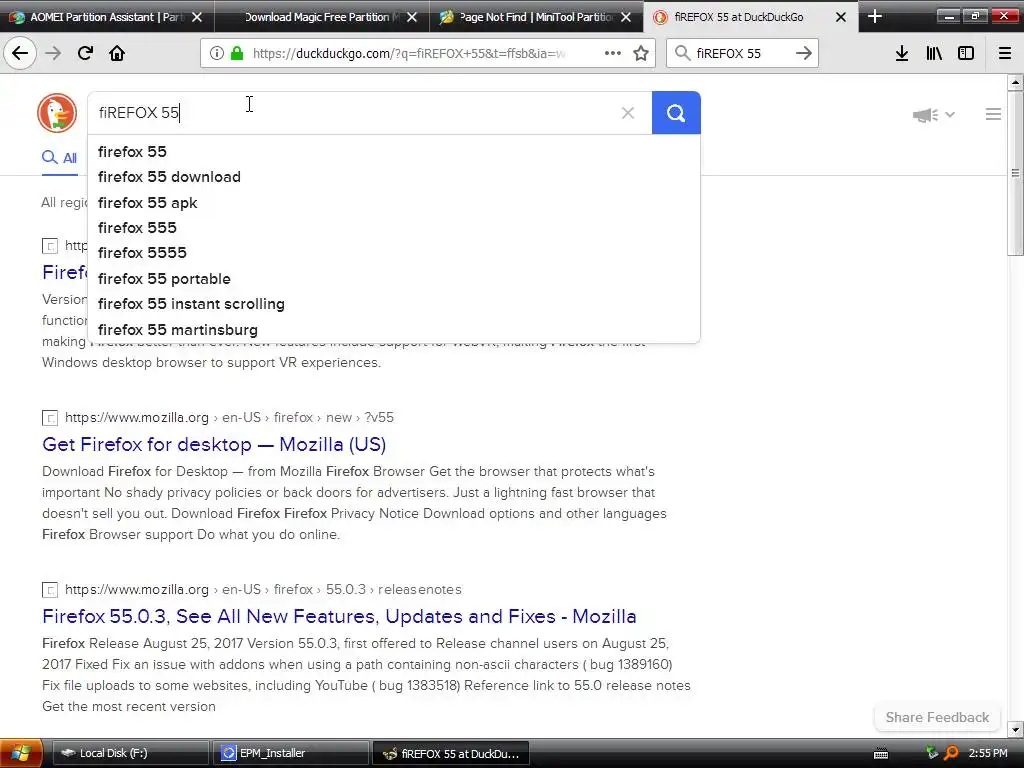
Task: Close the Download Magic Free Partition tab
Action: (411, 17)
